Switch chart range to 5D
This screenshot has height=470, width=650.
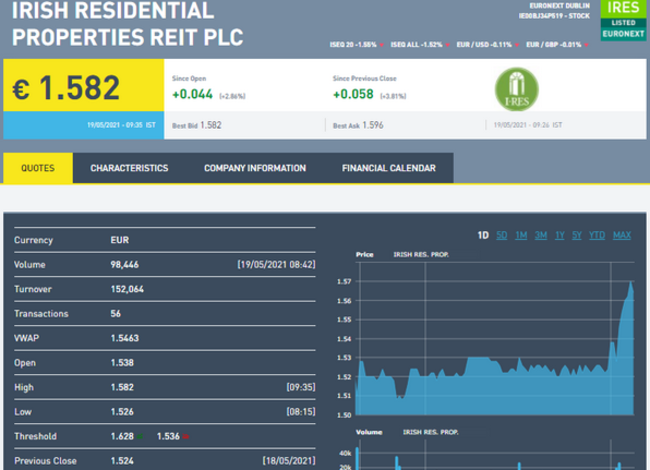click(x=502, y=235)
